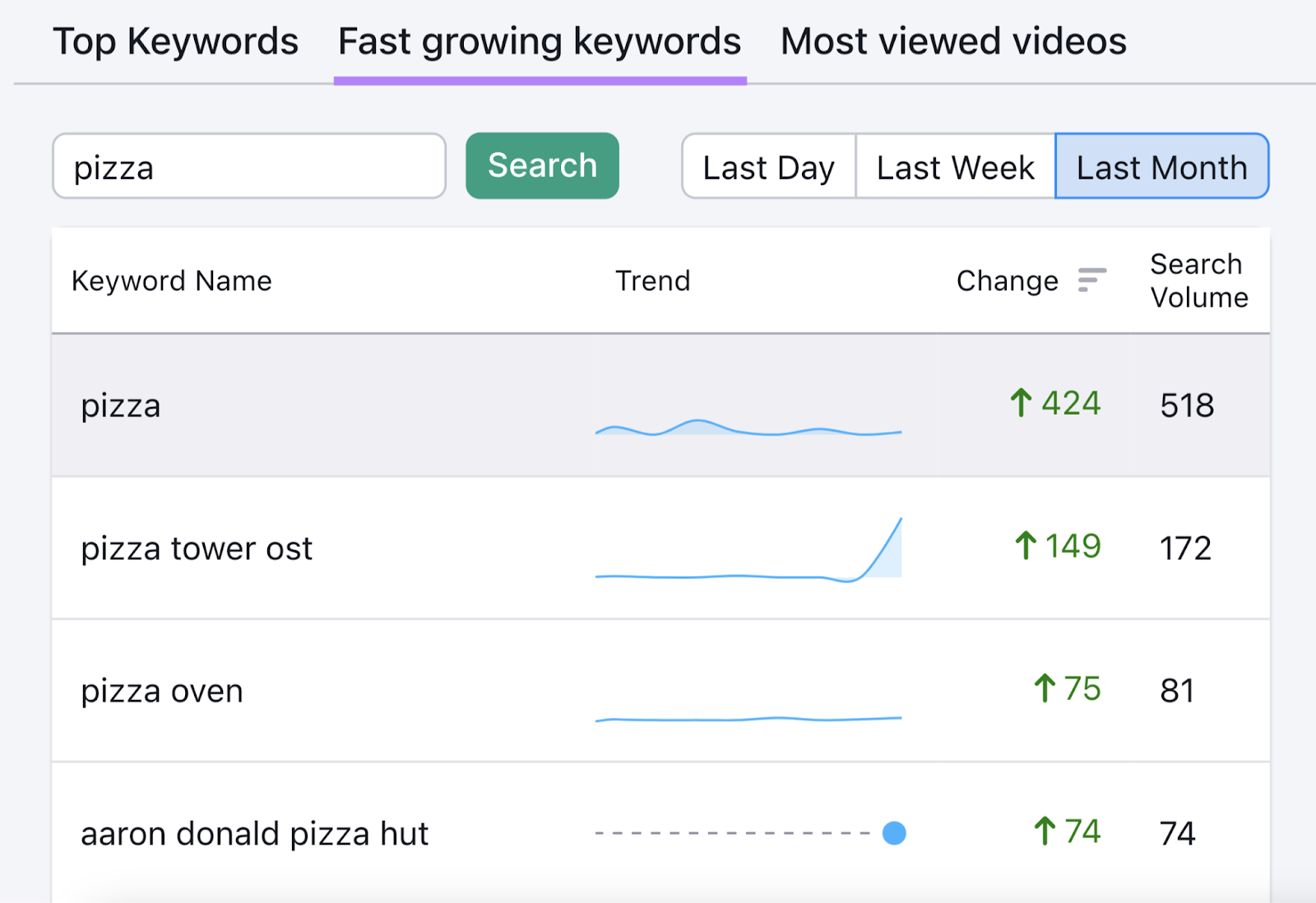Click the green up arrow beside 75
Image resolution: width=1316 pixels, height=903 pixels.
1043,689
